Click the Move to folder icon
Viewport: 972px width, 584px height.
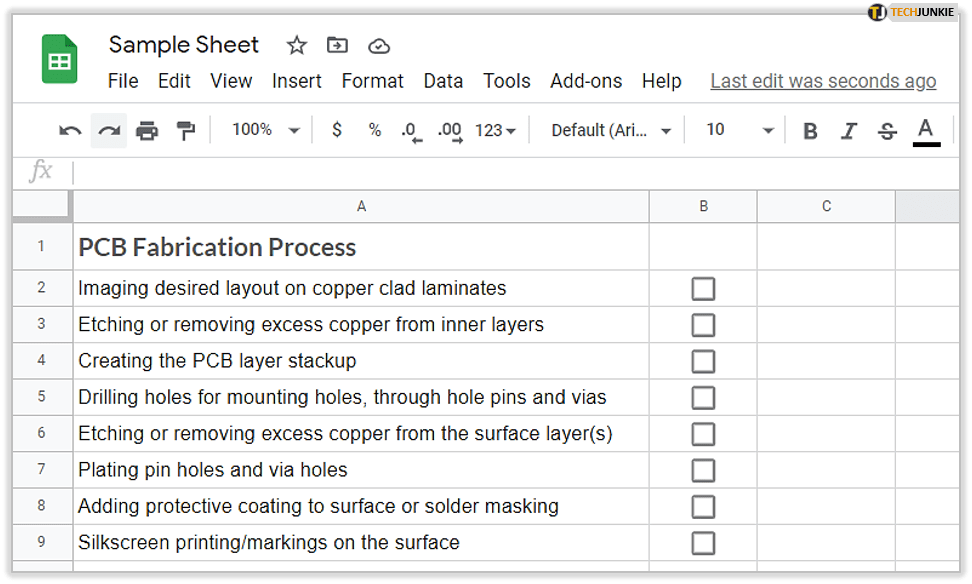click(338, 45)
